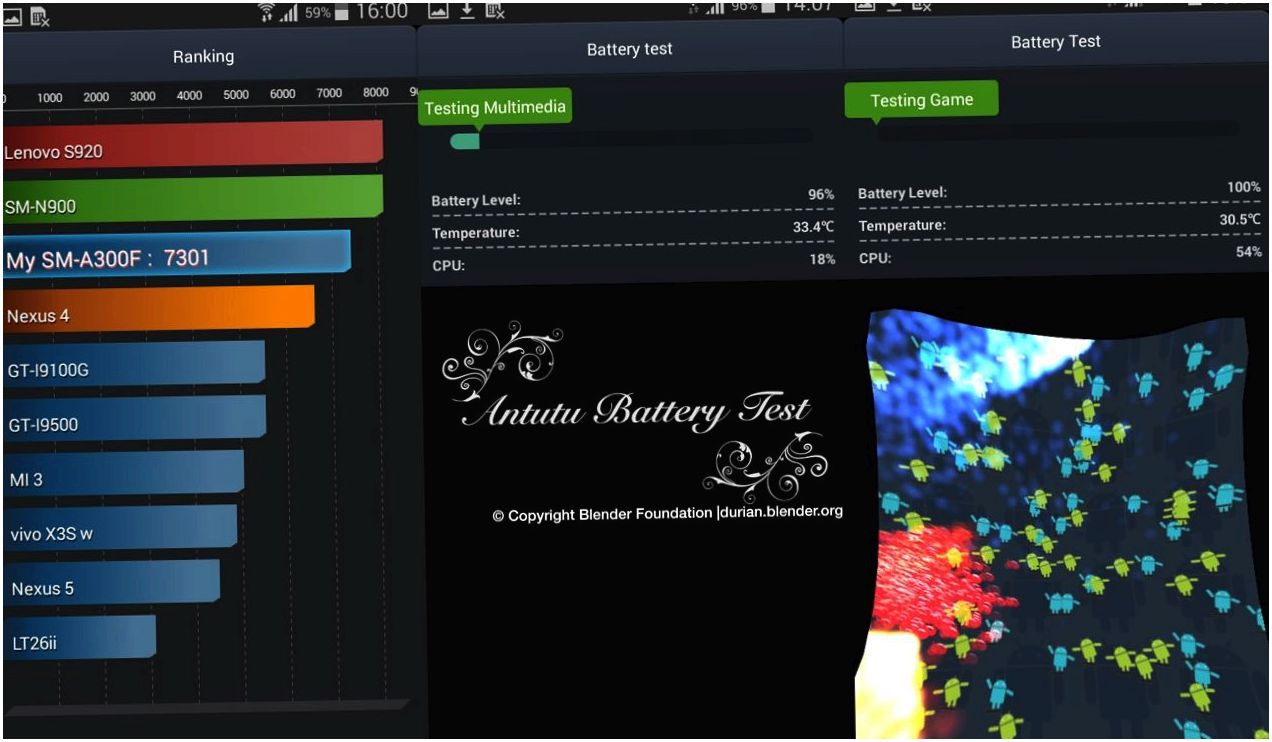This screenshot has width=1272, height=742.
Task: Click the Game test progress bar
Action: point(1057,130)
